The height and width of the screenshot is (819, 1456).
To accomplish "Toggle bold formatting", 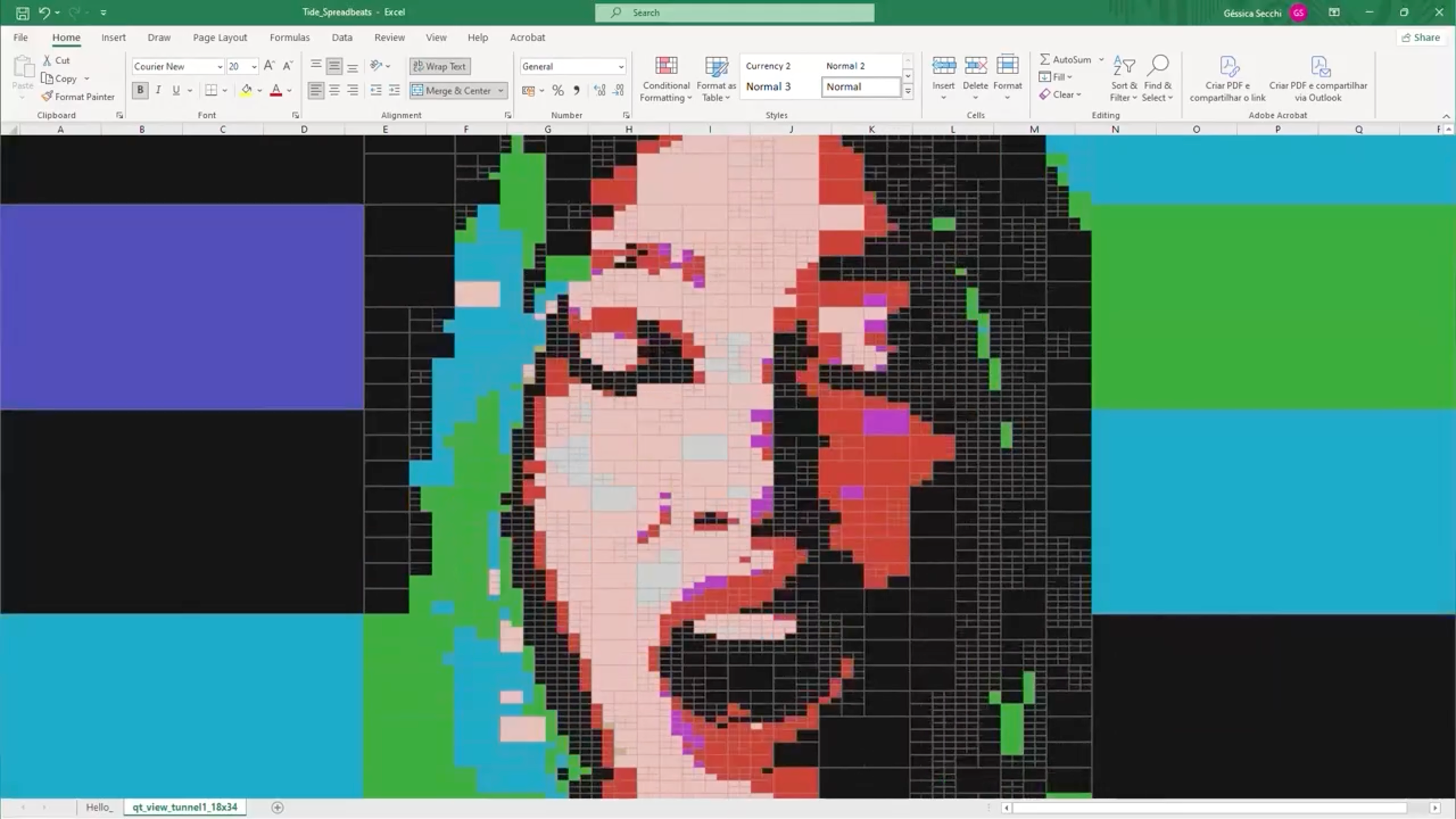I will [140, 90].
